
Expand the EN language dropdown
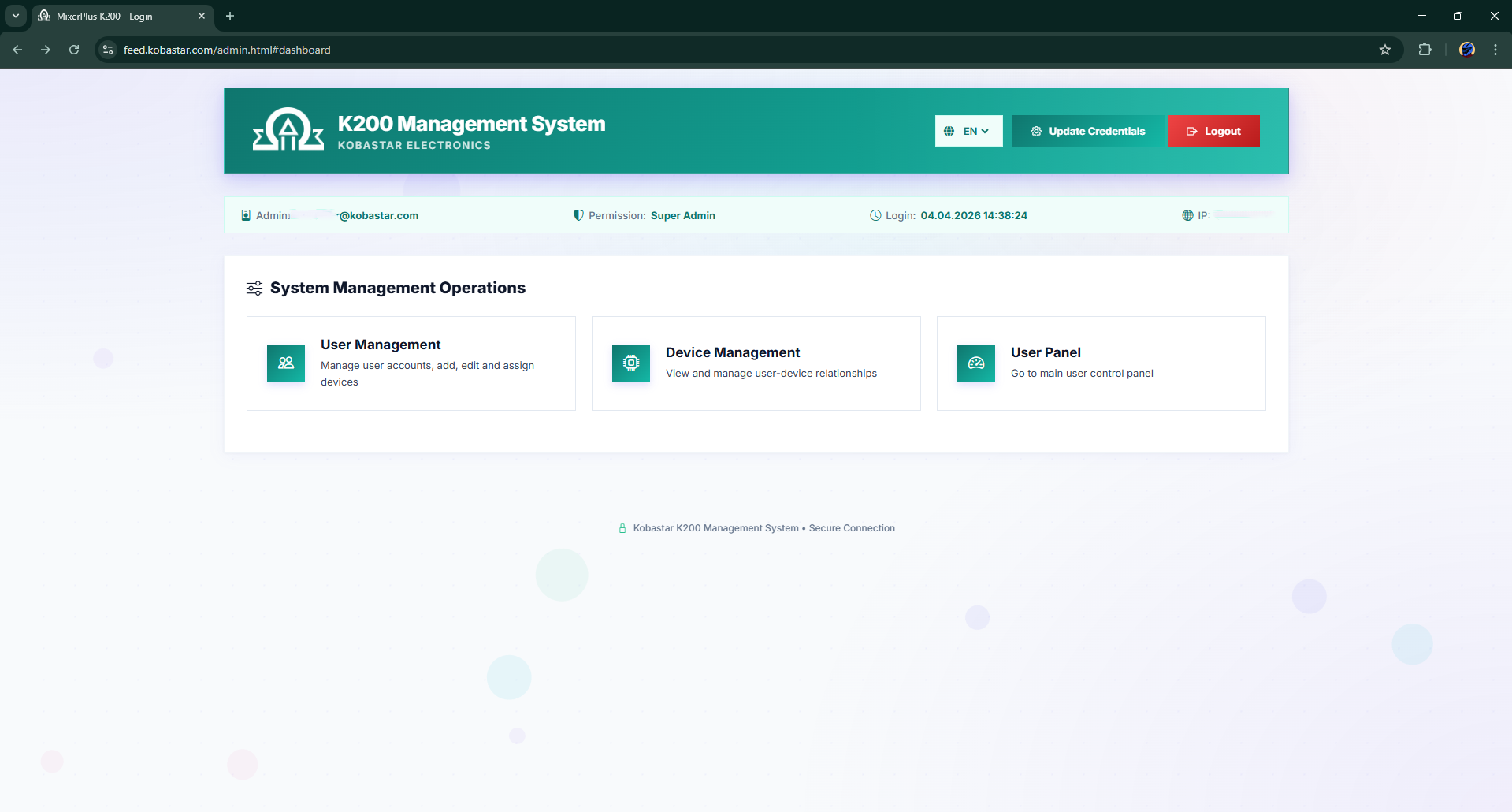coord(968,131)
